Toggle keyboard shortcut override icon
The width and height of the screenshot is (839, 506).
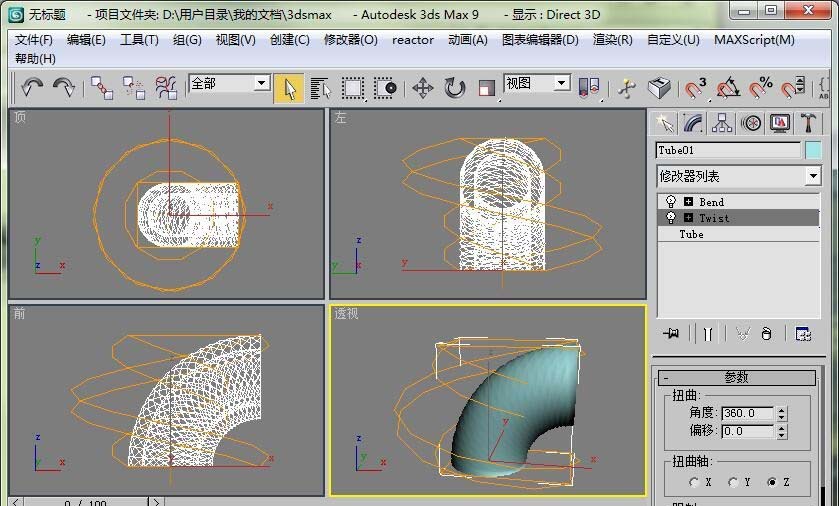(659, 88)
